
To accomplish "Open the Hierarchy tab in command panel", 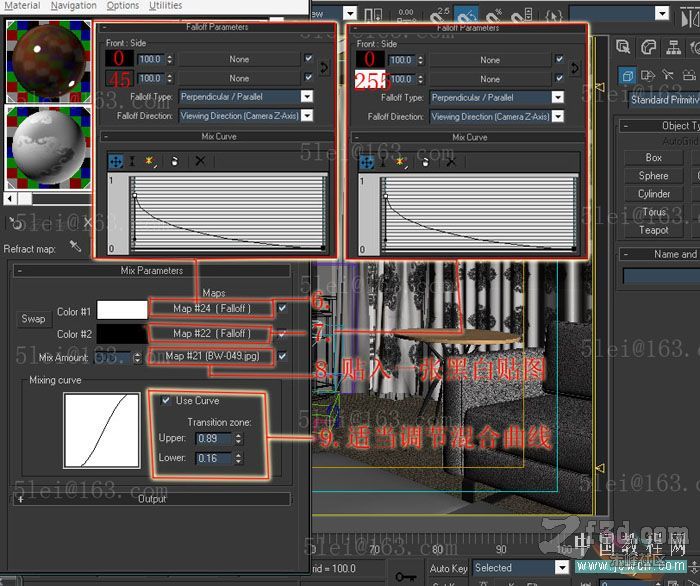I will [x=673, y=47].
